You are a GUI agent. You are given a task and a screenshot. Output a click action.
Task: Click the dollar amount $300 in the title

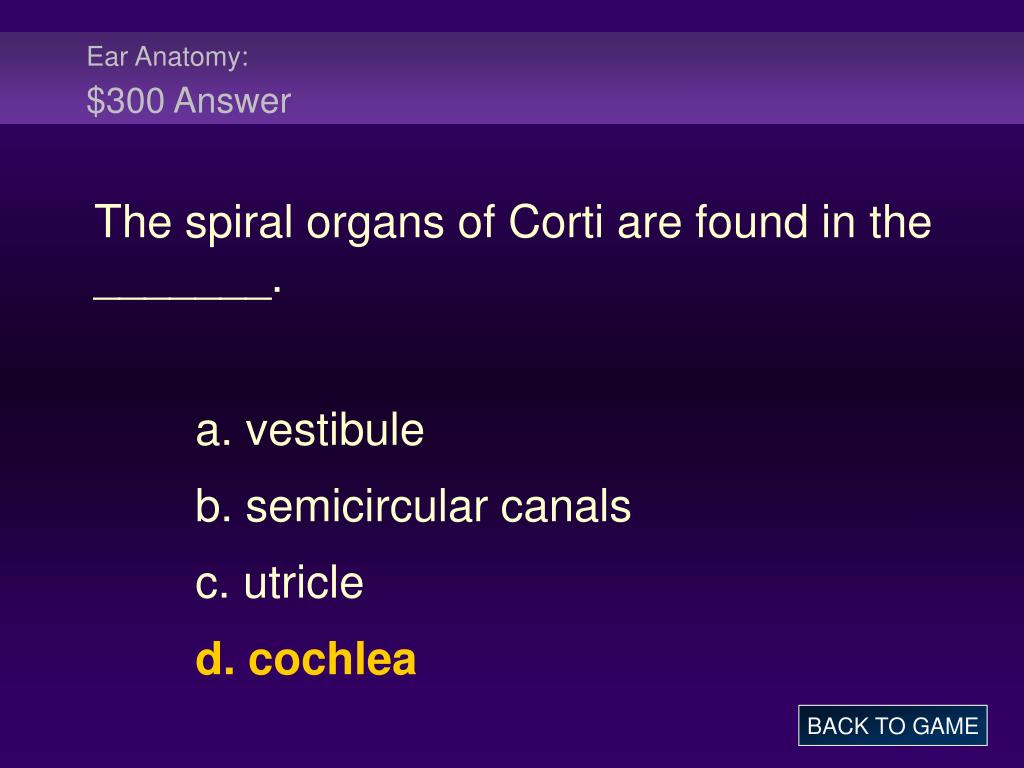(125, 101)
